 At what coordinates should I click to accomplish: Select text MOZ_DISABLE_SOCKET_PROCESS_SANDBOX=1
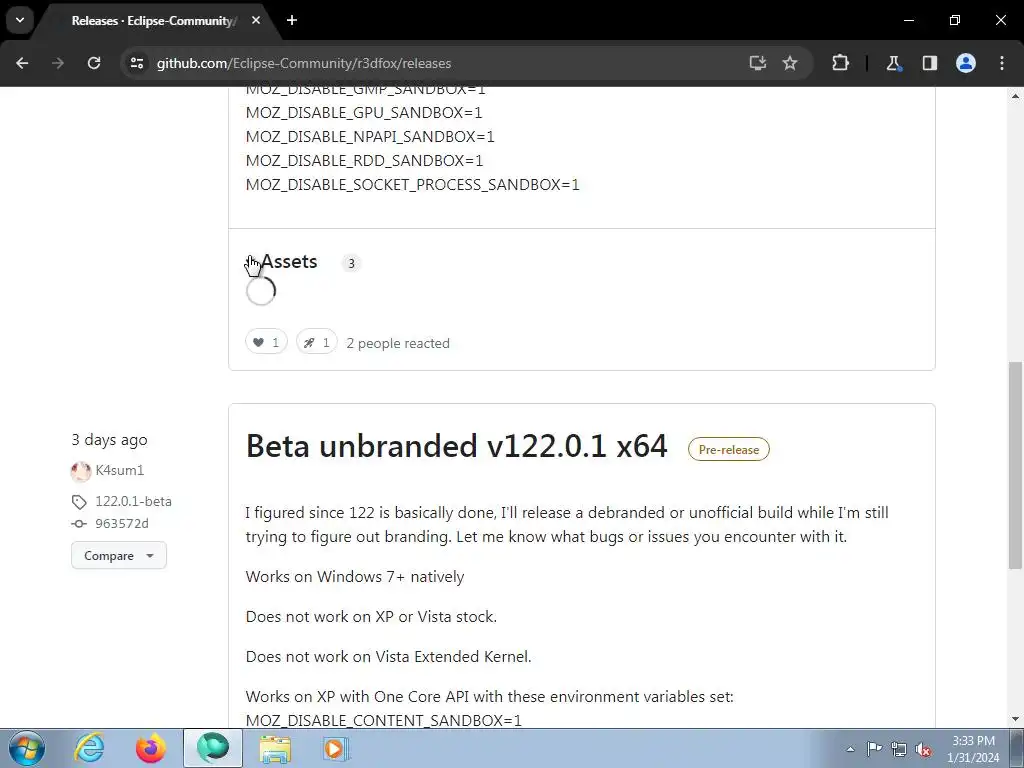(413, 185)
